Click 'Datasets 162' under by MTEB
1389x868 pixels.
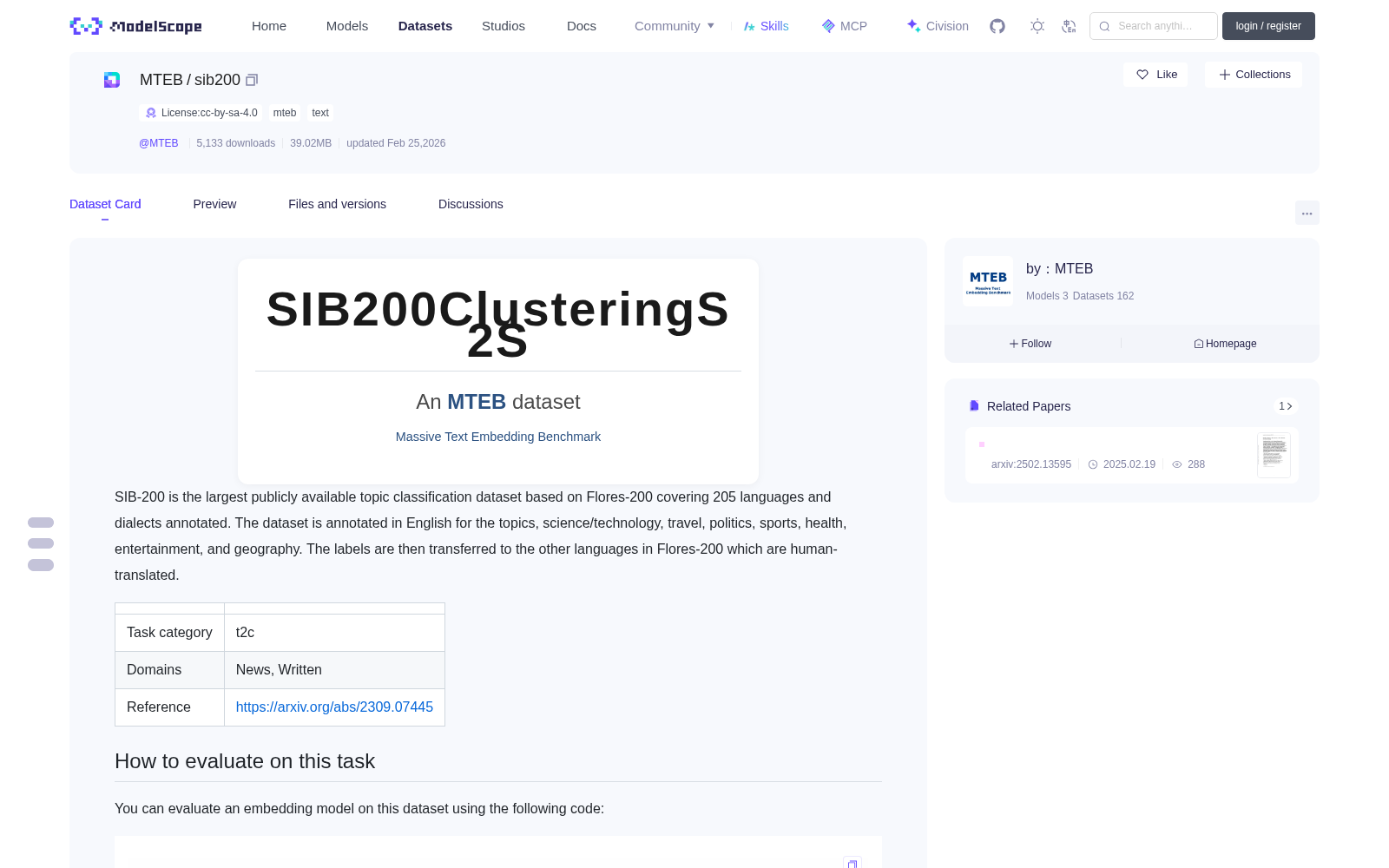coord(1103,296)
